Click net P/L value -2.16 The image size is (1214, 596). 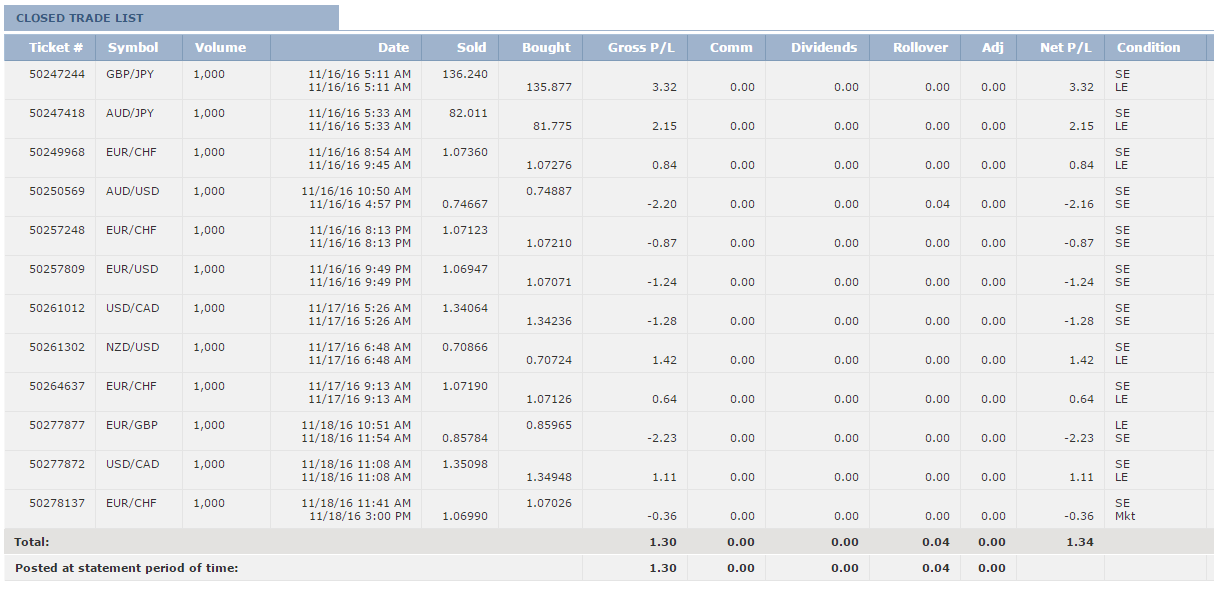pyautogui.click(x=1079, y=204)
